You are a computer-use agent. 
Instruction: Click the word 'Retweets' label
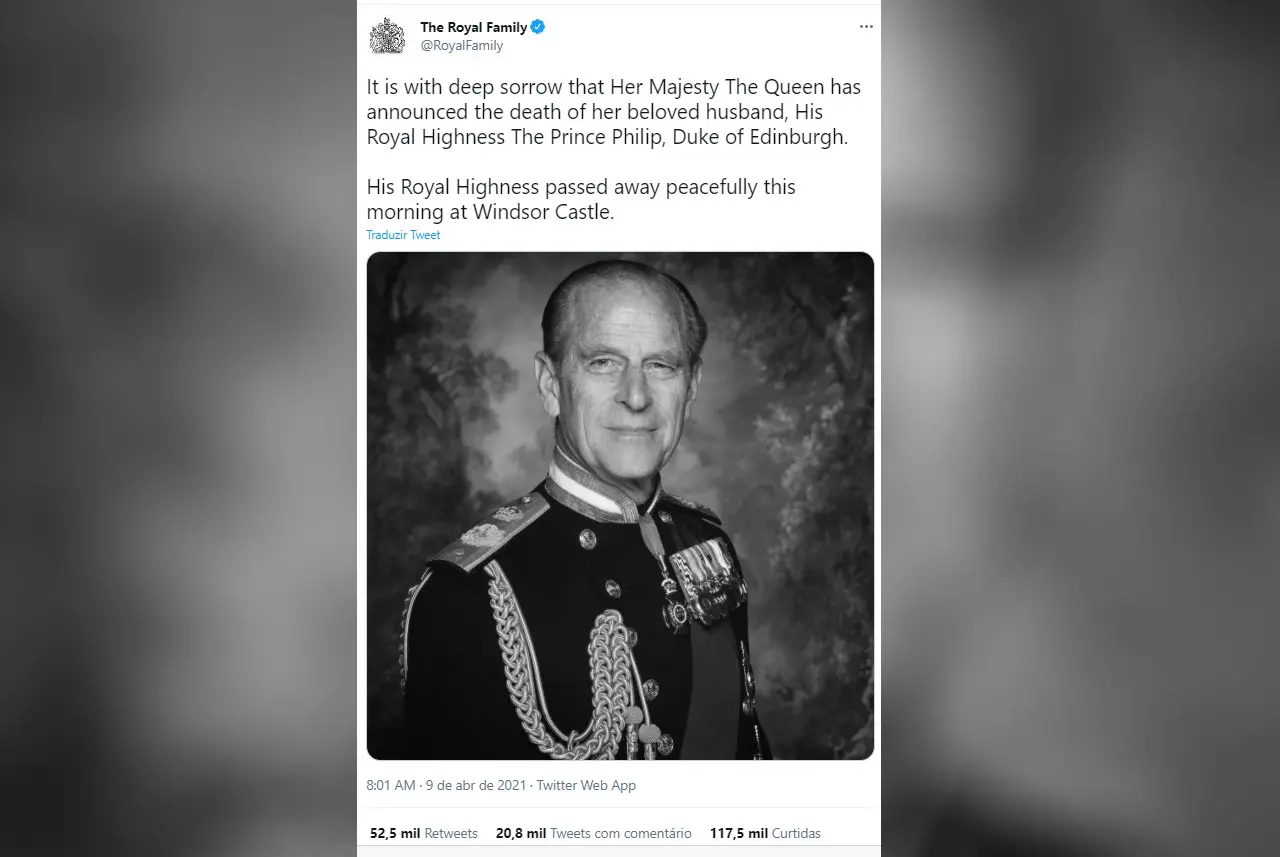[451, 833]
